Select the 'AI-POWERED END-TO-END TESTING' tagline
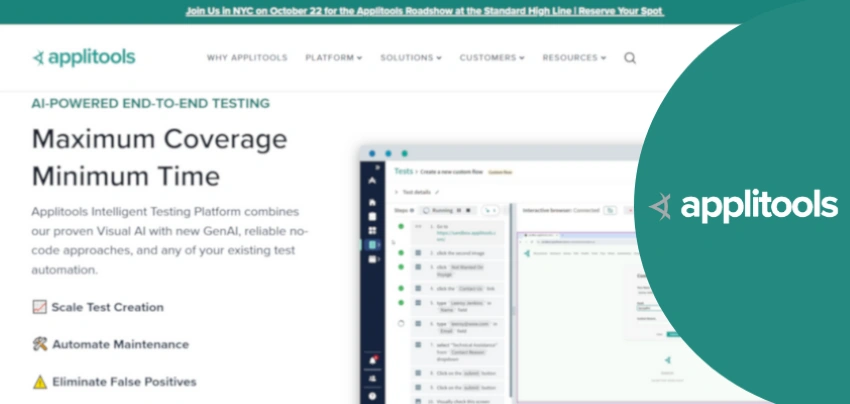The height and width of the screenshot is (404, 850). click(x=151, y=104)
